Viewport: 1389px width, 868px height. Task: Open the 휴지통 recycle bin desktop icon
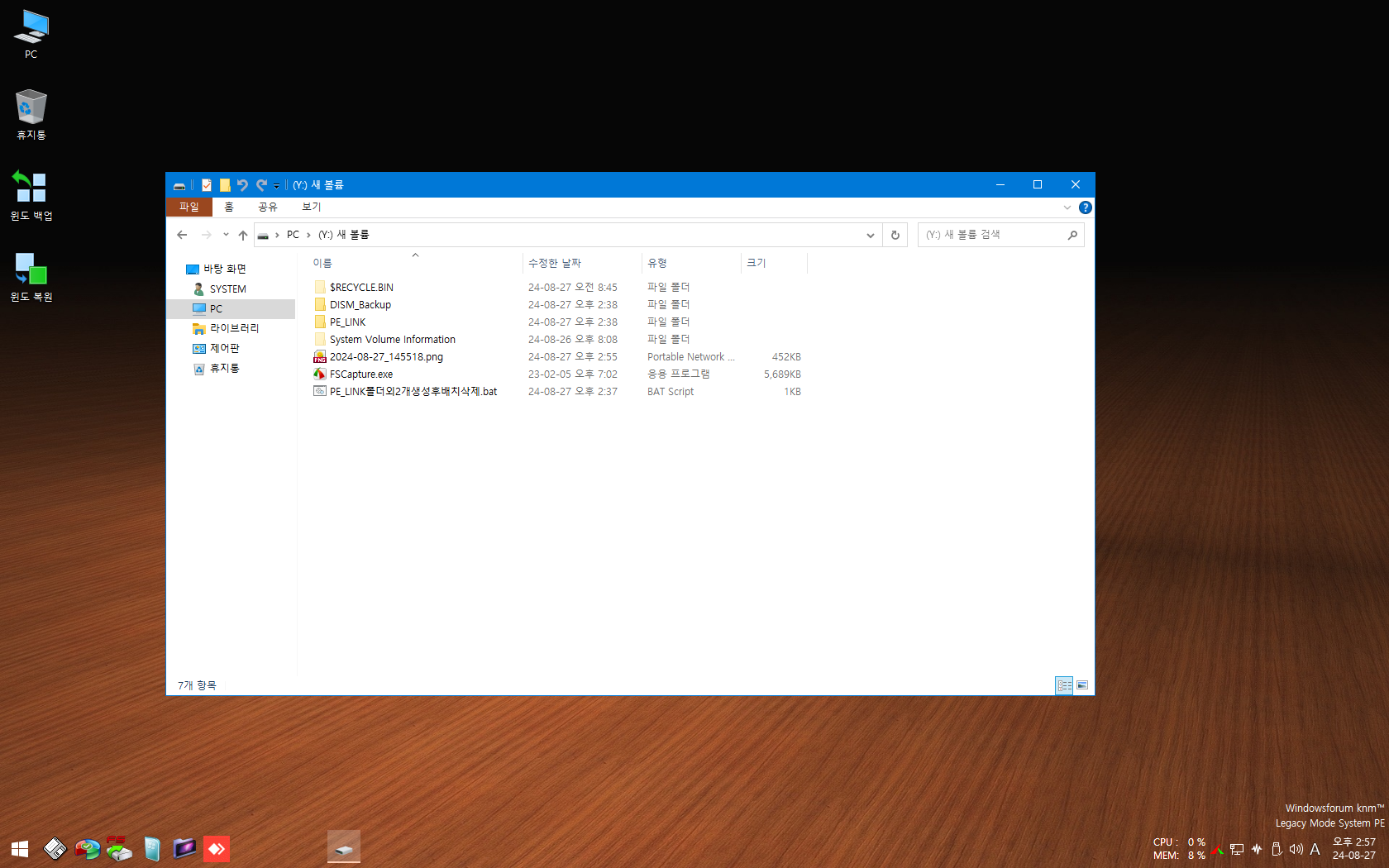pos(31,115)
